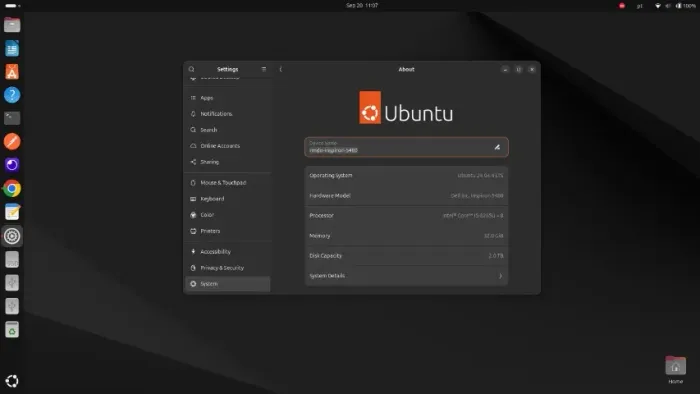Viewport: 700px width, 394px height.
Task: Close the Settings window
Action: pyautogui.click(x=532, y=70)
